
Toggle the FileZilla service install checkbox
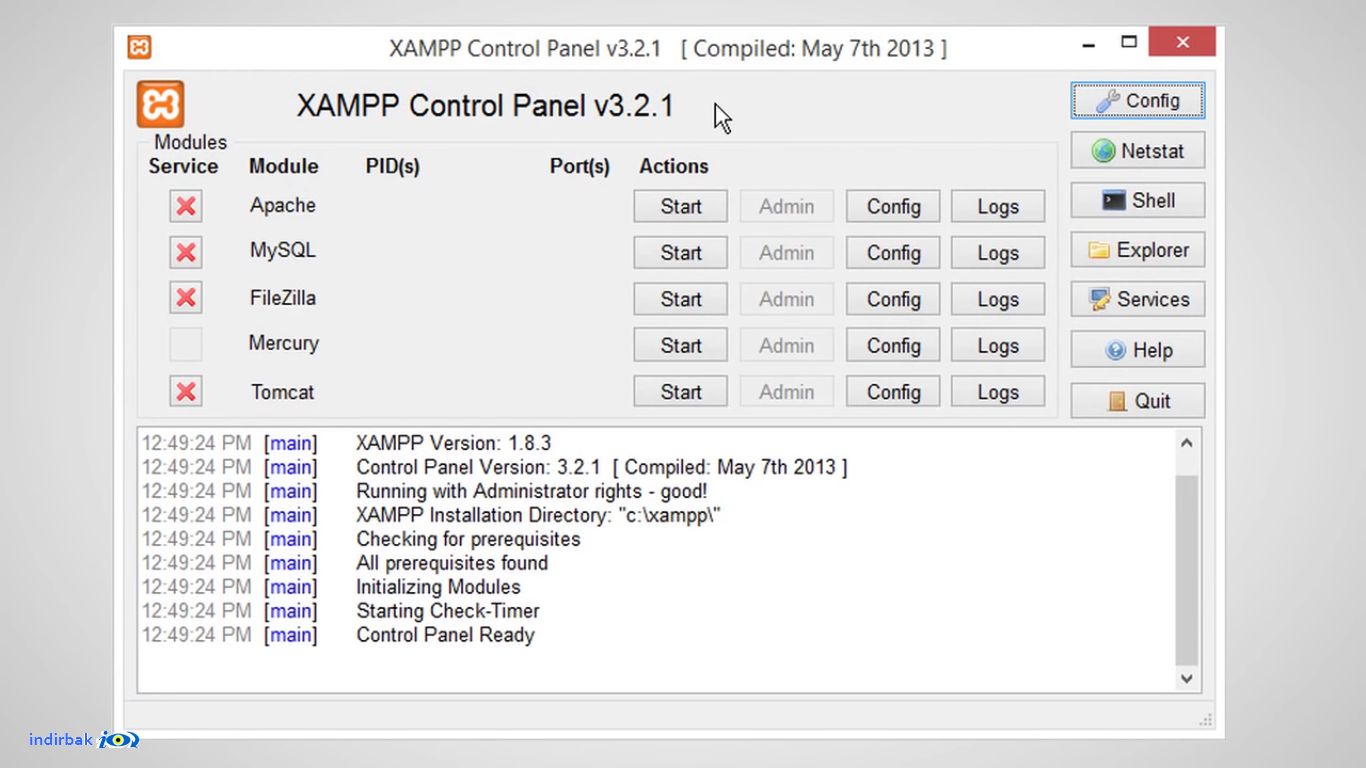click(186, 298)
